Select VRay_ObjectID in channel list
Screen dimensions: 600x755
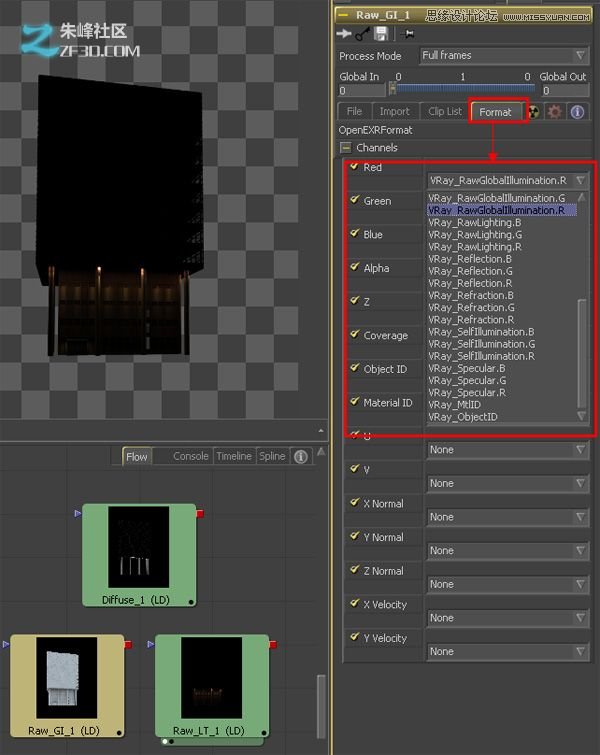(463, 417)
